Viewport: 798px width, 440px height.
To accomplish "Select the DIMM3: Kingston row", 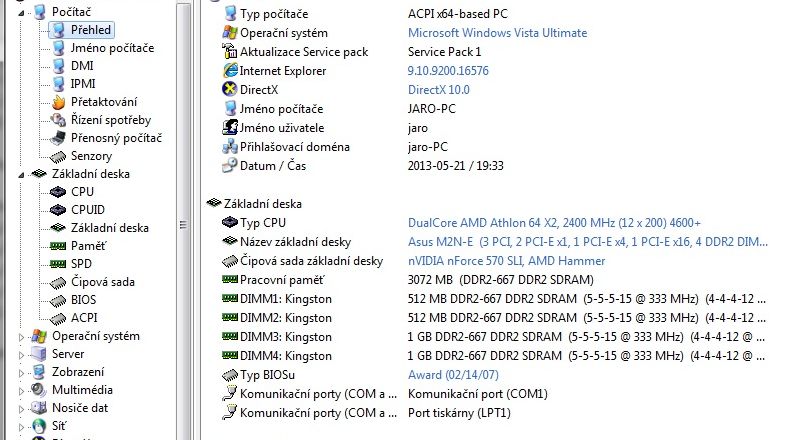I will click(x=494, y=337).
